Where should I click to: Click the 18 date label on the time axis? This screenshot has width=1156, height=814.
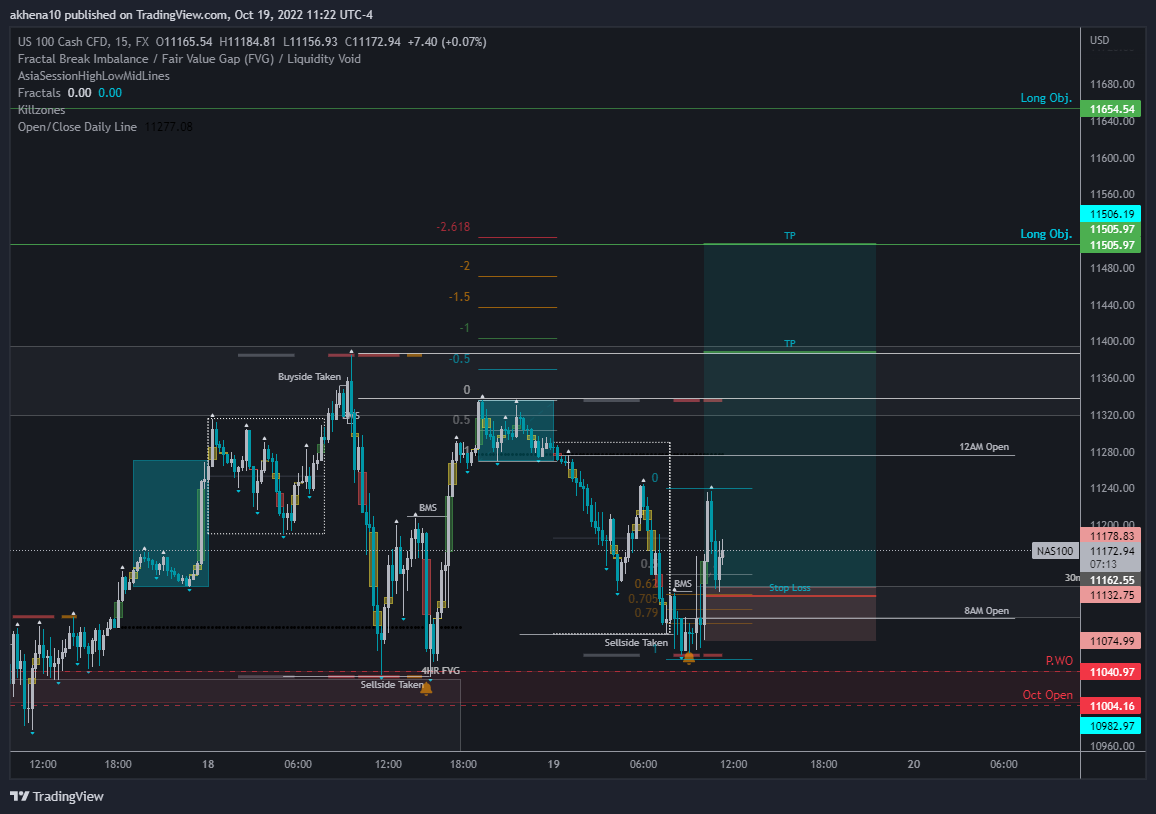point(208,764)
